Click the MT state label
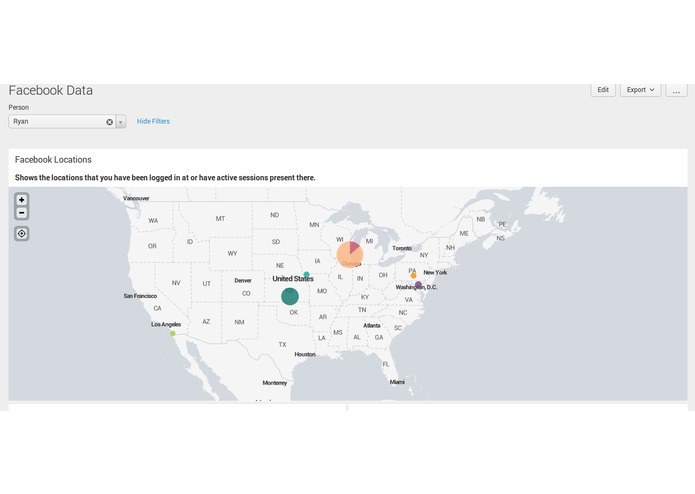 220,219
